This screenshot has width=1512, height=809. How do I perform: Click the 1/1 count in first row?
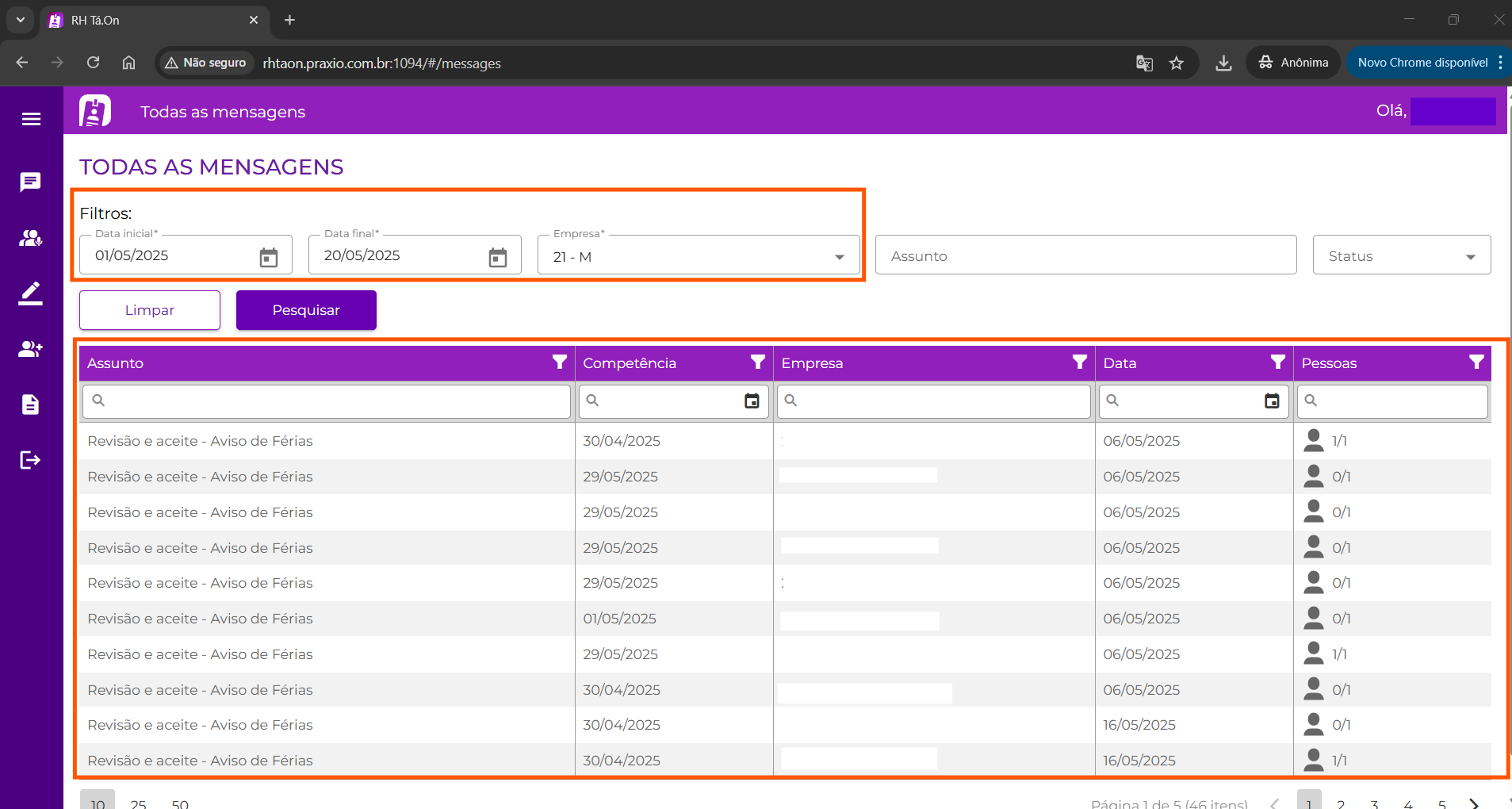click(1339, 441)
